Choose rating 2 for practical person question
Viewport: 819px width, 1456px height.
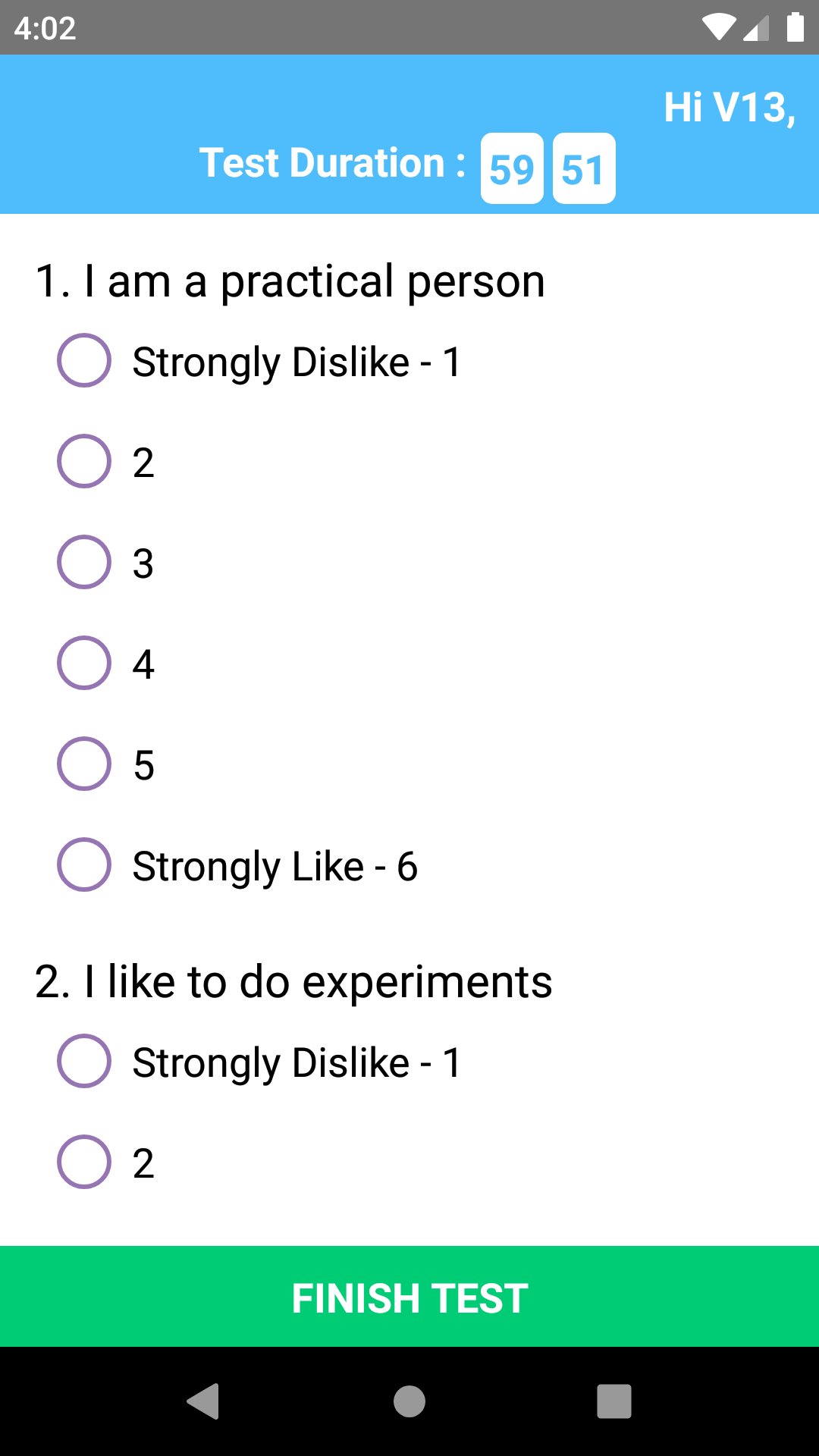(x=84, y=462)
